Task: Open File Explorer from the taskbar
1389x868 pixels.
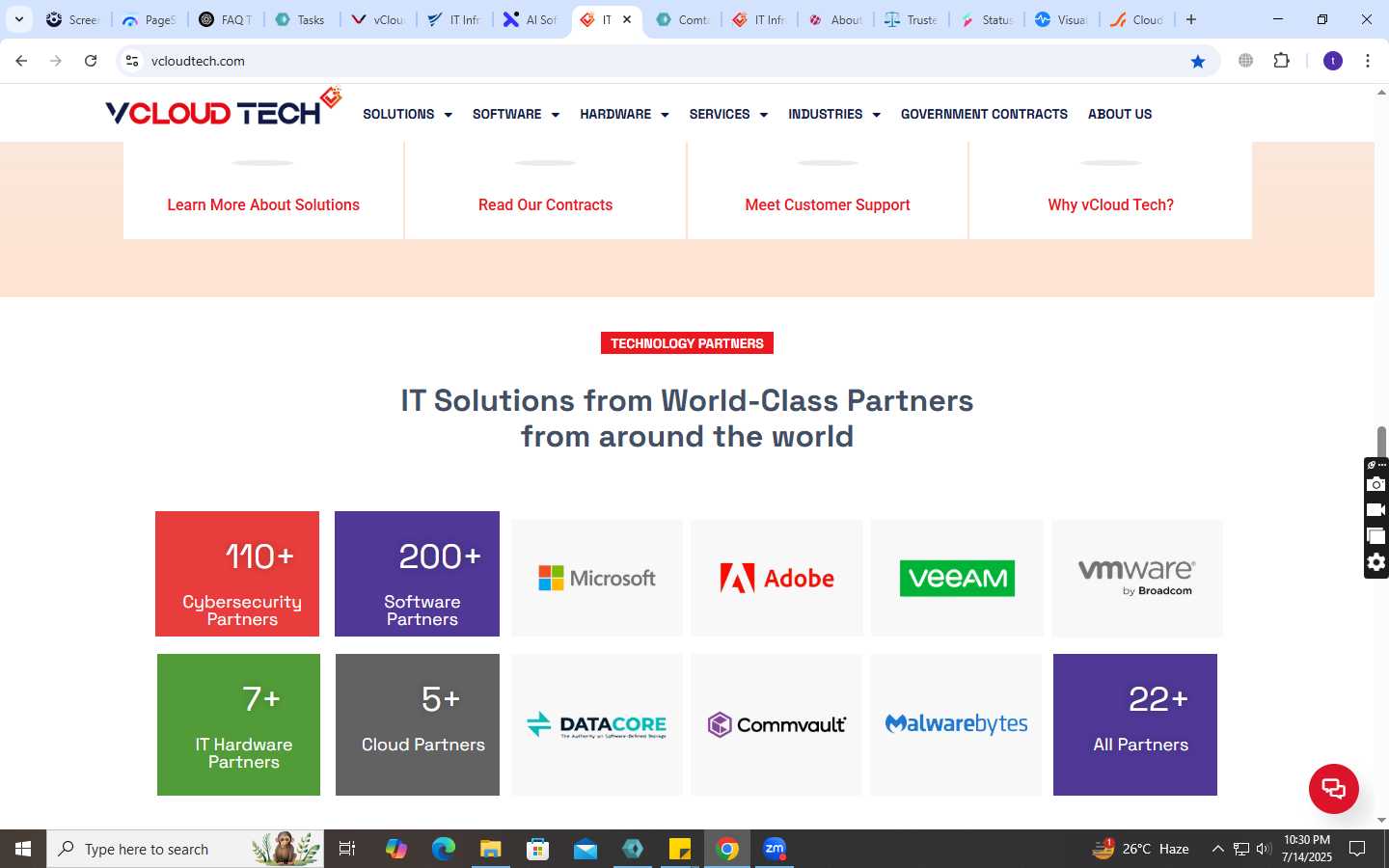Action: point(491,849)
